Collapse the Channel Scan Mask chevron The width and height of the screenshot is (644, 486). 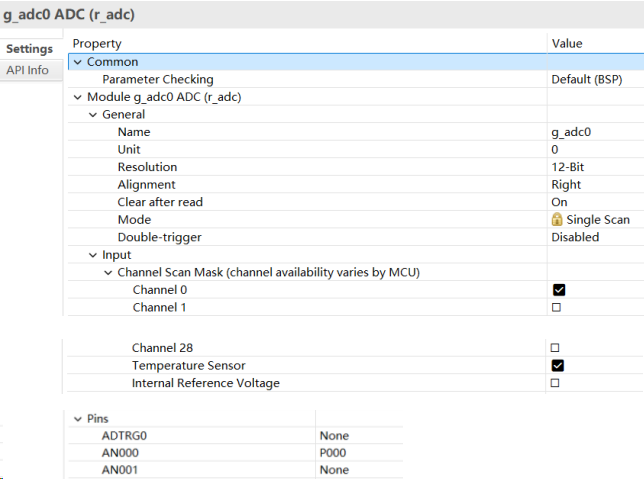[108, 273]
